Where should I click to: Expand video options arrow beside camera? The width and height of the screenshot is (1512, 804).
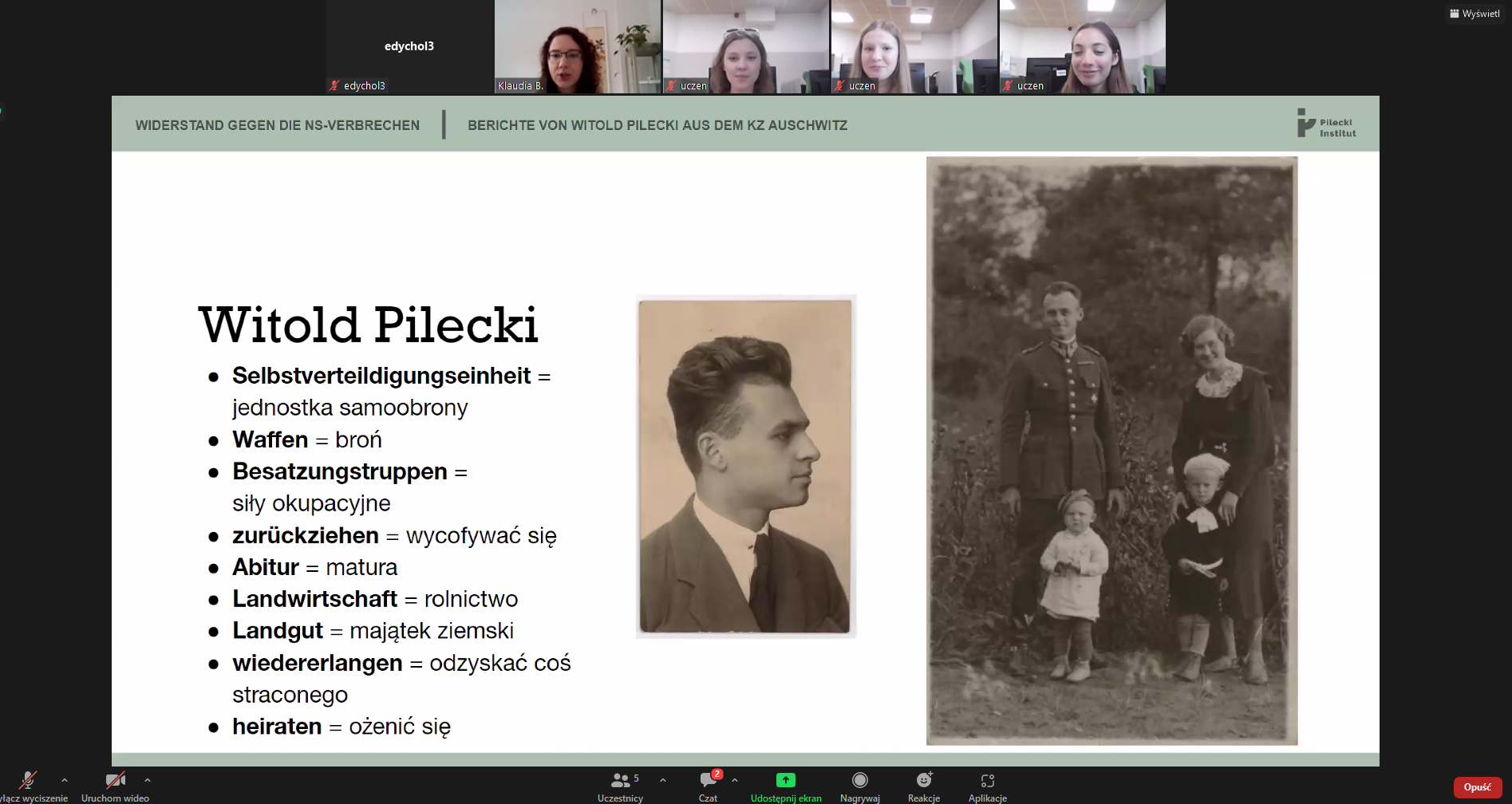coord(148,780)
